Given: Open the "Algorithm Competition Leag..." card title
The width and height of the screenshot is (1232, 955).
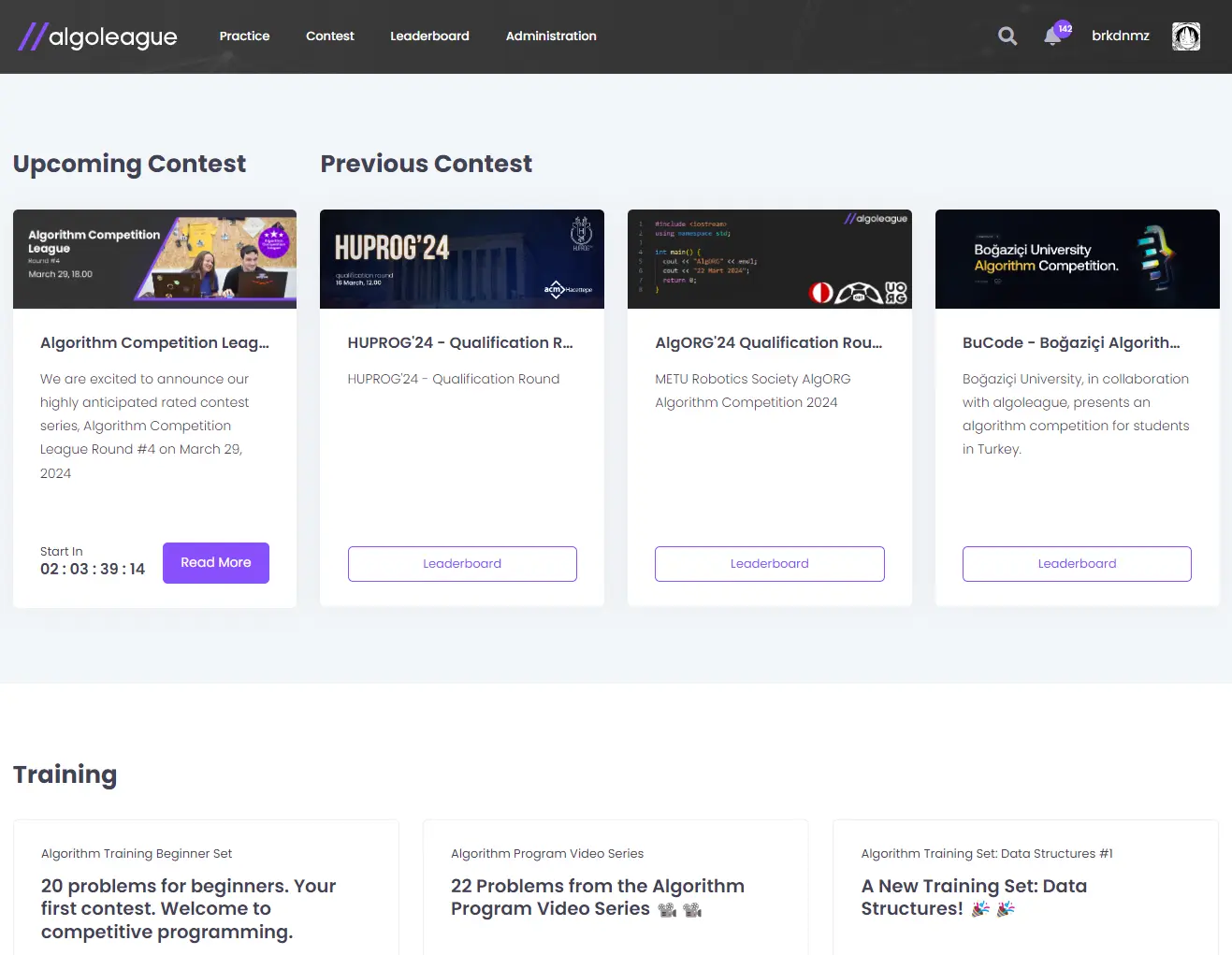Looking at the screenshot, I should (154, 342).
